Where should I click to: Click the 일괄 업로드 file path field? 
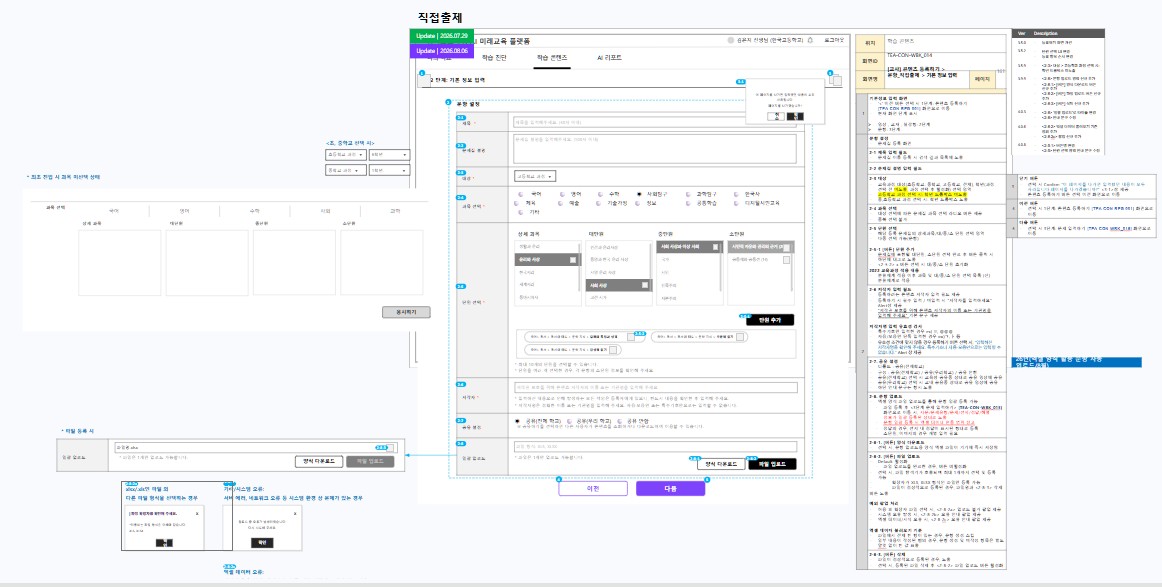point(656,447)
